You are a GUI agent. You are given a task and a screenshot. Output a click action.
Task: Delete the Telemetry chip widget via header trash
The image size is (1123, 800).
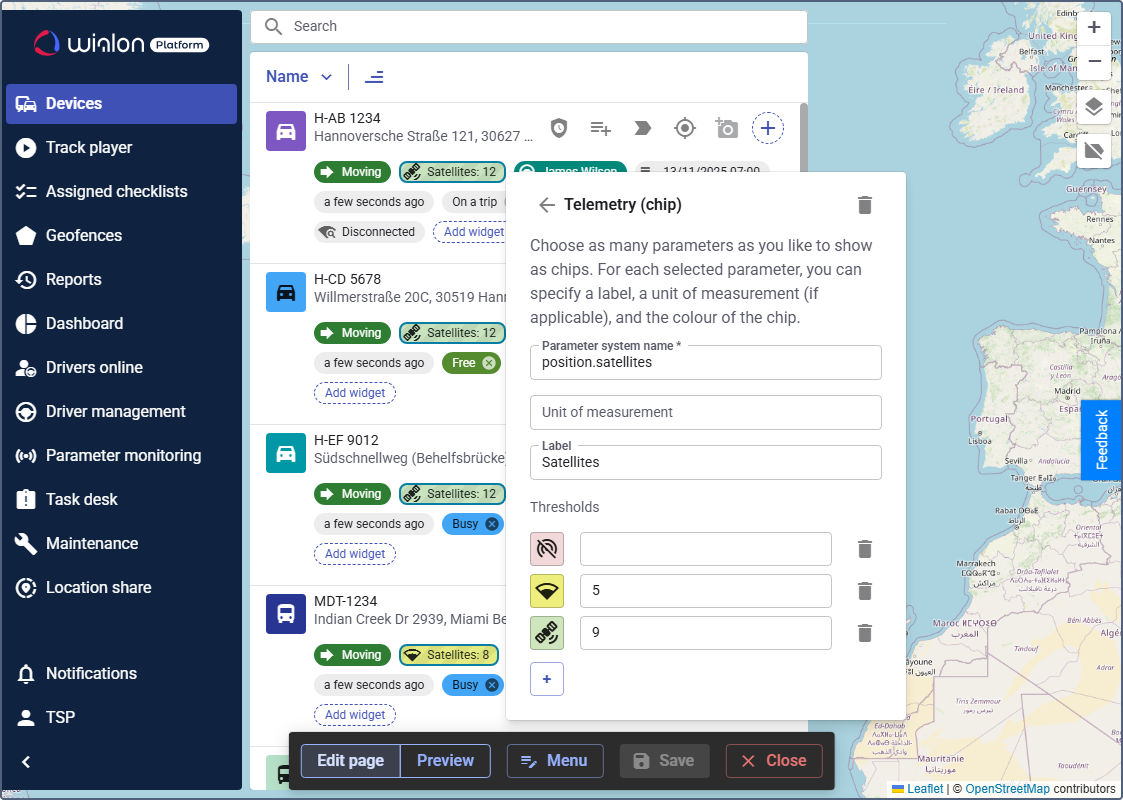(x=865, y=205)
